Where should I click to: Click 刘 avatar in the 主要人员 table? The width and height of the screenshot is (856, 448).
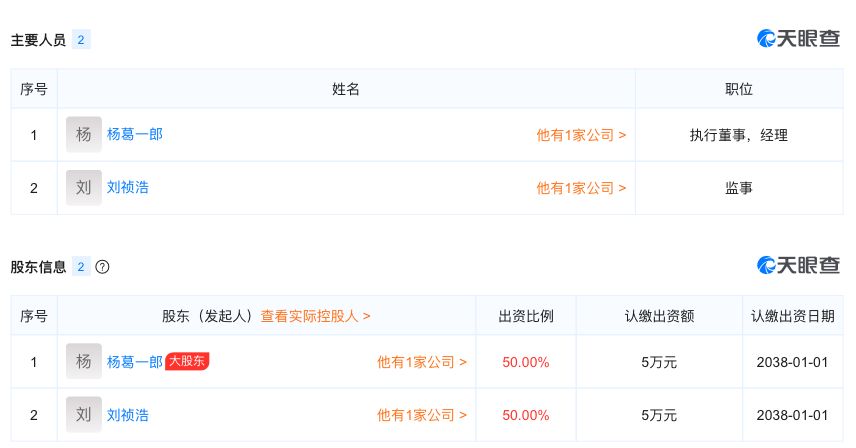(x=84, y=188)
